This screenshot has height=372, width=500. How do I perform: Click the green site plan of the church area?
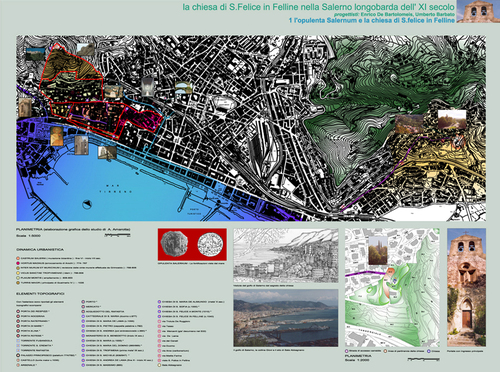pos(392,288)
